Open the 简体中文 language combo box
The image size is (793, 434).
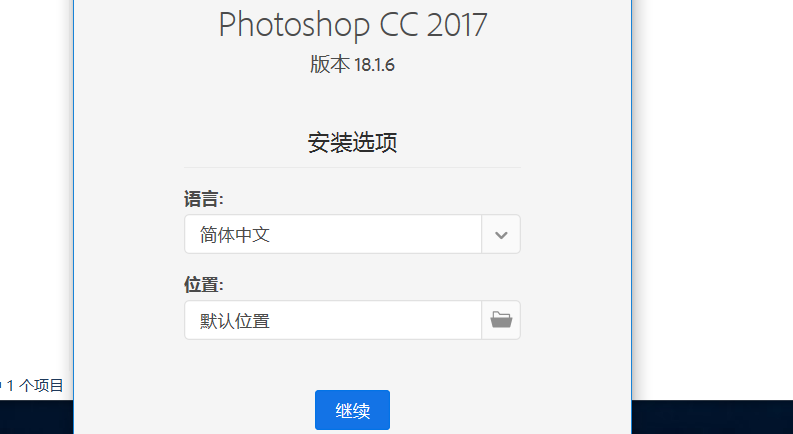point(352,234)
